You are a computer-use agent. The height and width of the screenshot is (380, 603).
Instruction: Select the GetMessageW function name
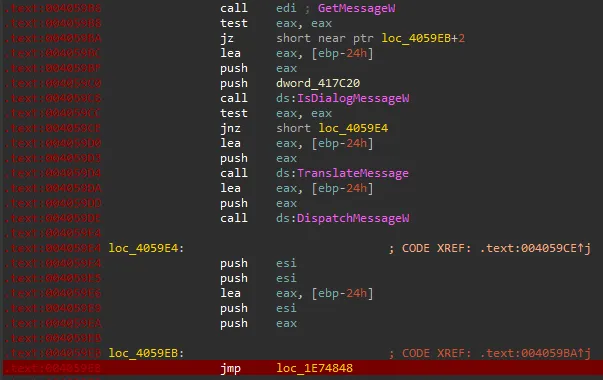[x=356, y=8]
